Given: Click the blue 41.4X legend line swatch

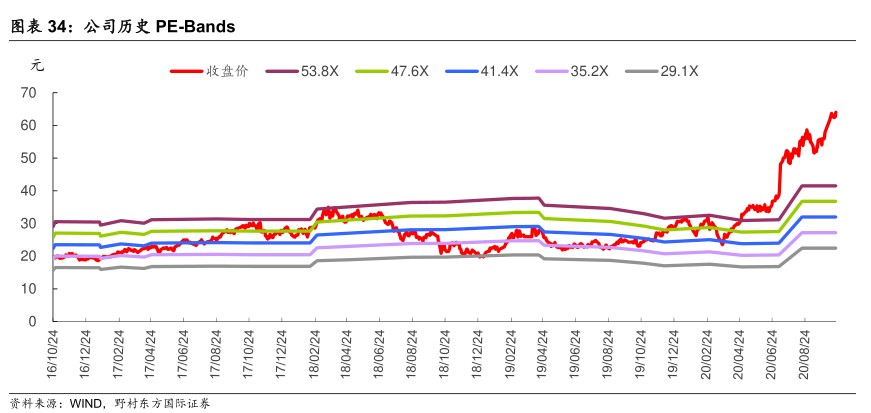Looking at the screenshot, I should tap(462, 71).
